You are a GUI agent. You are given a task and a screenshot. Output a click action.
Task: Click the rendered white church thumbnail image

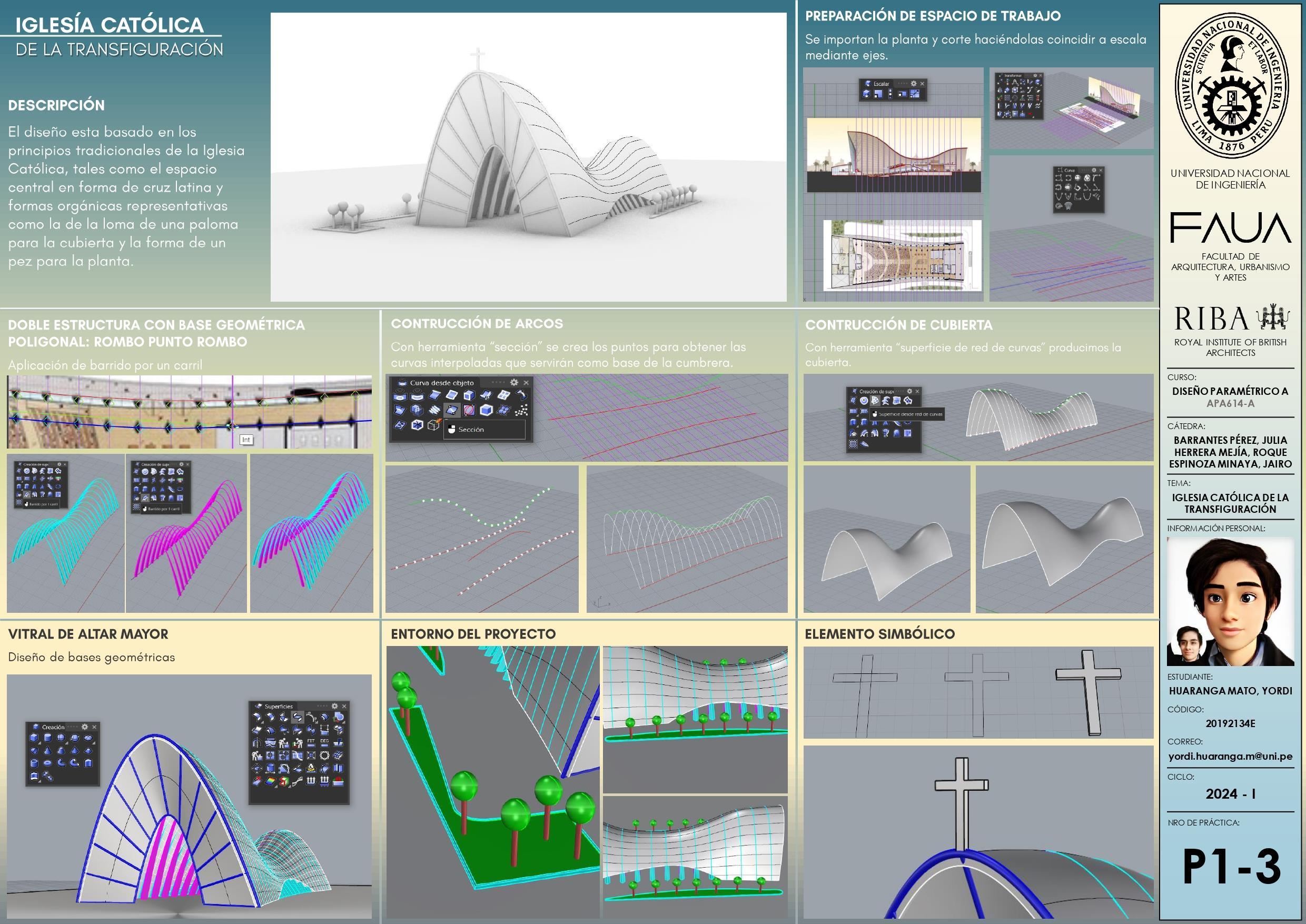[x=528, y=157]
